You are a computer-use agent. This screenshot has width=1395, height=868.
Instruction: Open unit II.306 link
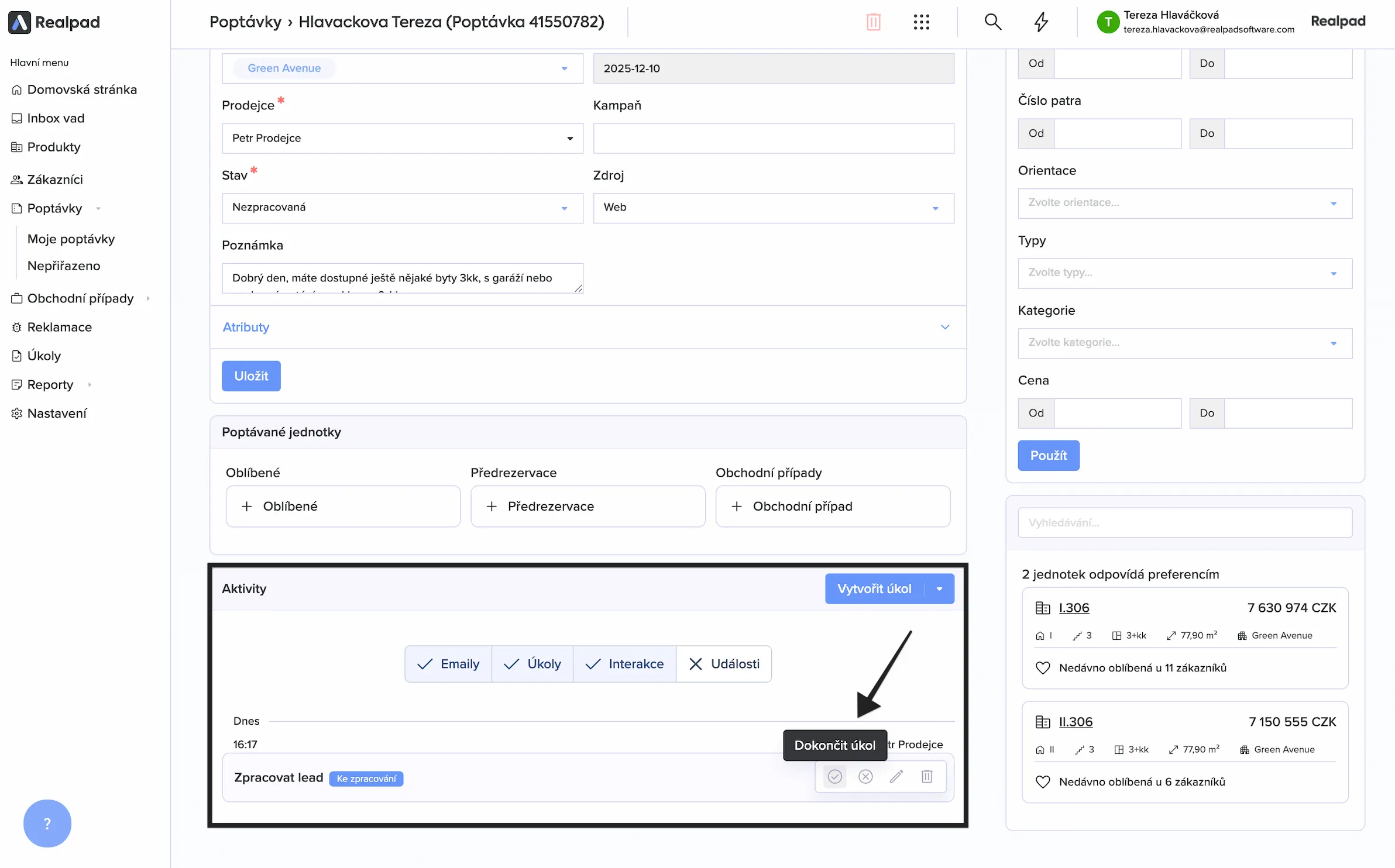click(1076, 722)
